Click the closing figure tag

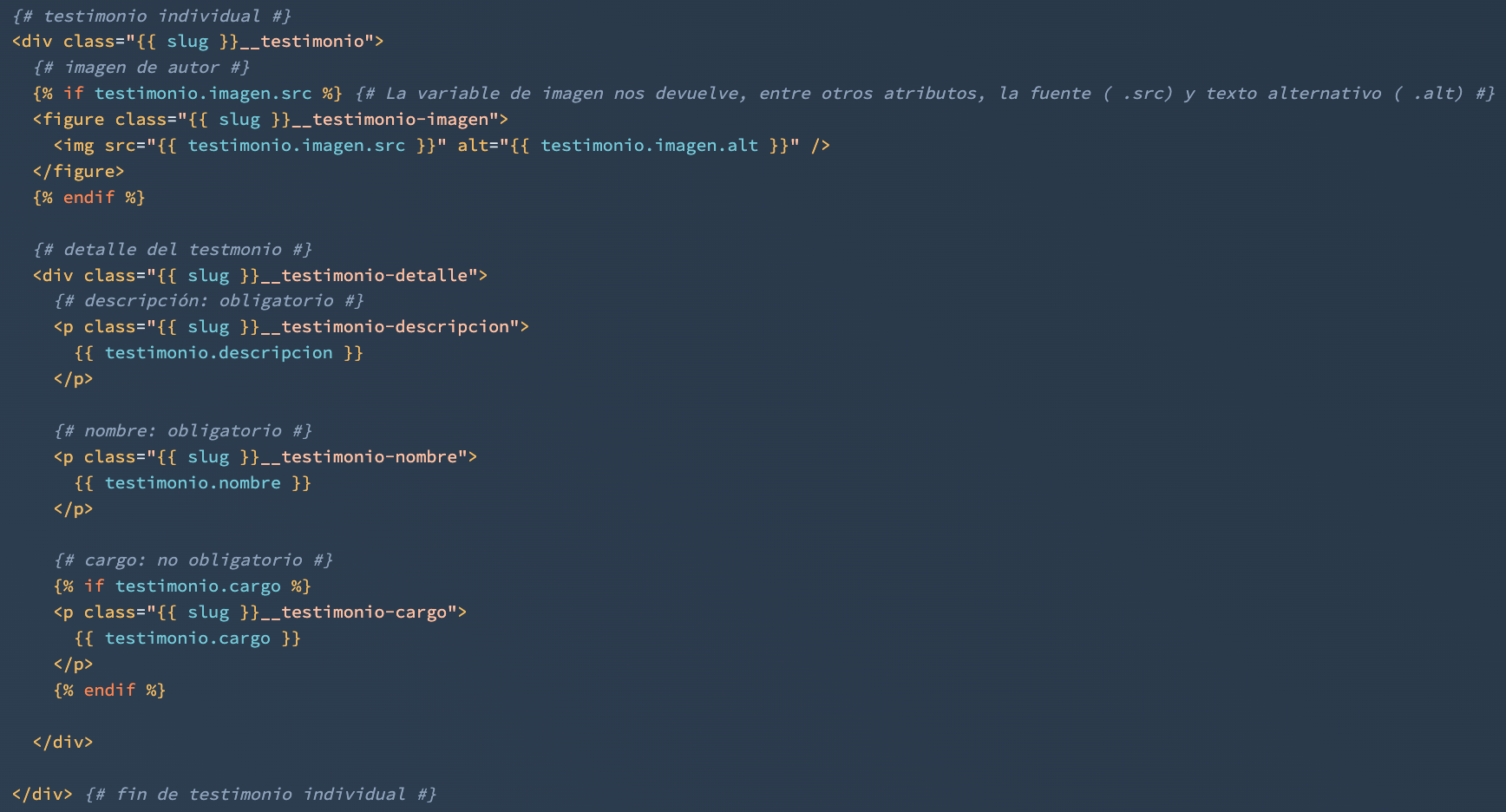click(x=78, y=172)
